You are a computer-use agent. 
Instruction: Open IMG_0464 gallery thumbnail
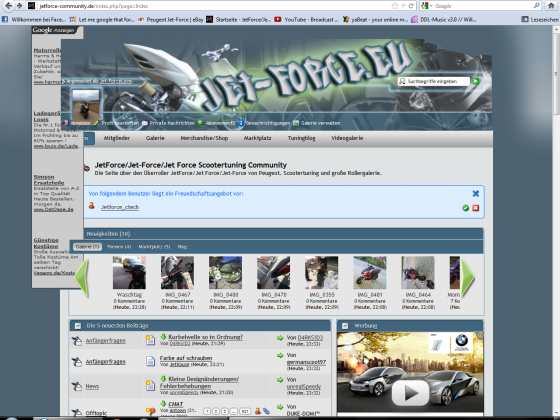[418, 272]
